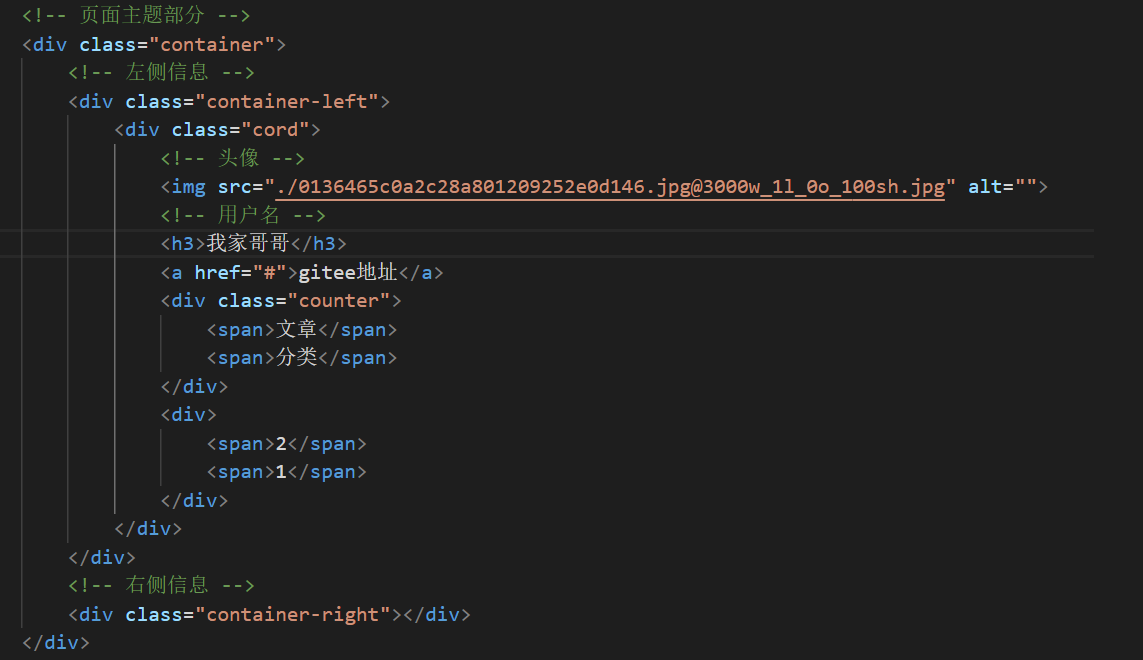1143x660 pixels.
Task: Click the span text 文章
Action: [x=296, y=330]
